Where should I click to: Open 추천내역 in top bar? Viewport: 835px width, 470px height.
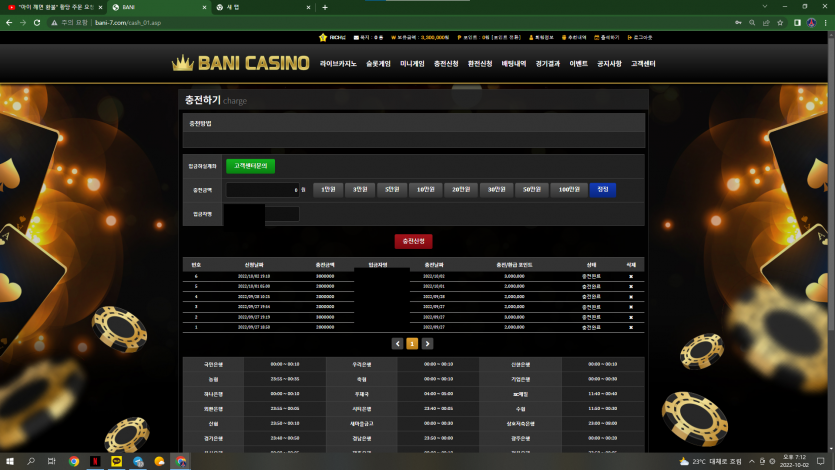pyautogui.click(x=574, y=38)
